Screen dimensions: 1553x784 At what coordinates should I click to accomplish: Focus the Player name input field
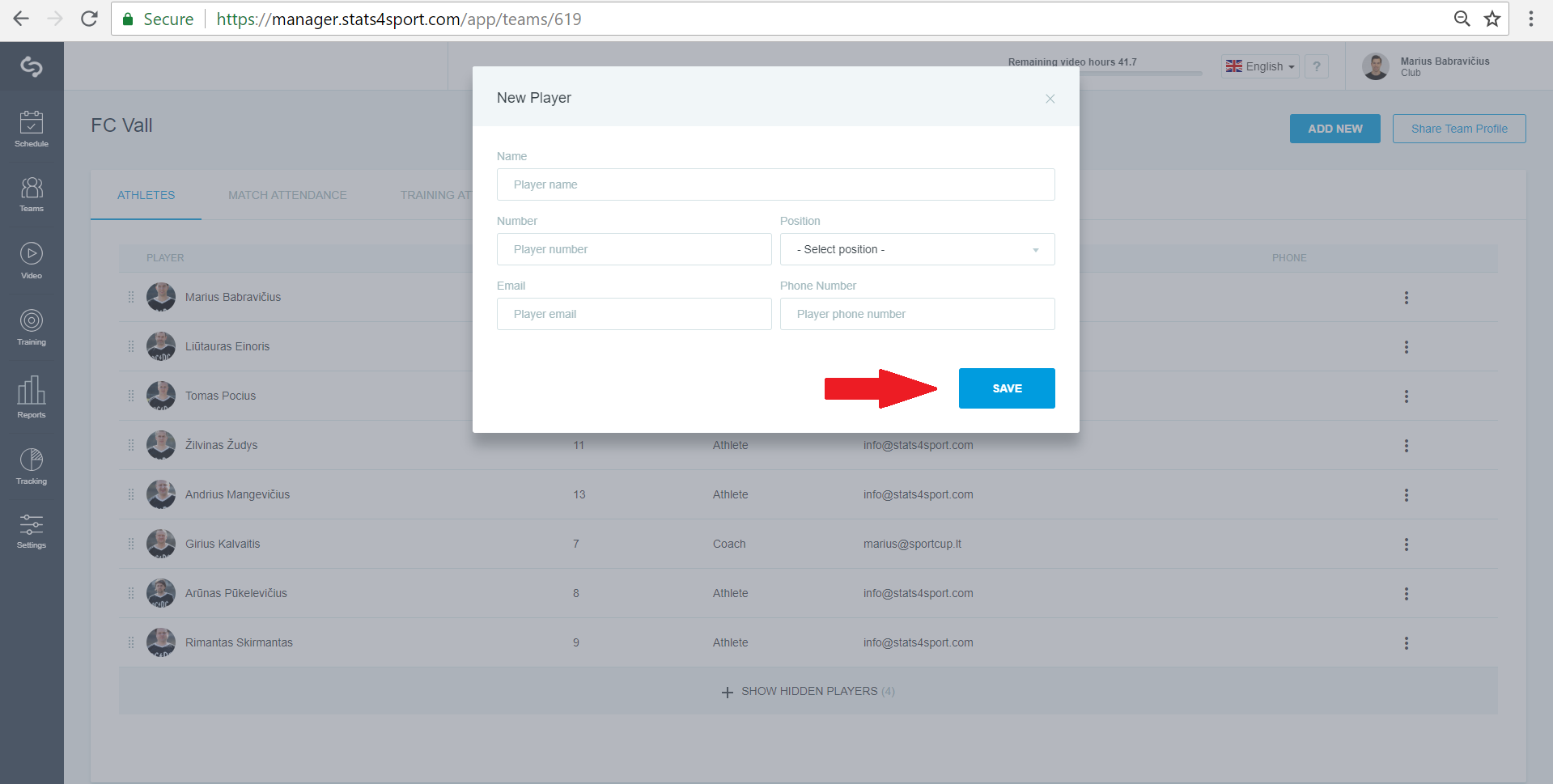[x=775, y=184]
